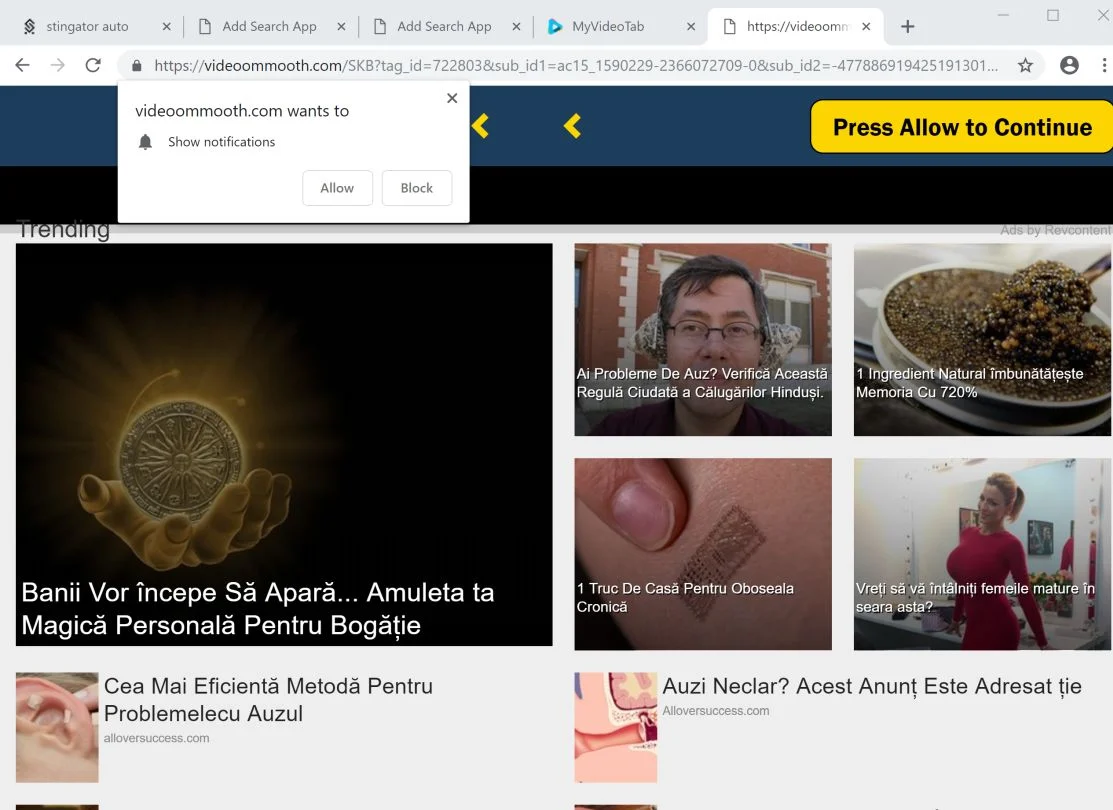
Task: Allow notifications from videoommooth.com
Action: click(337, 188)
